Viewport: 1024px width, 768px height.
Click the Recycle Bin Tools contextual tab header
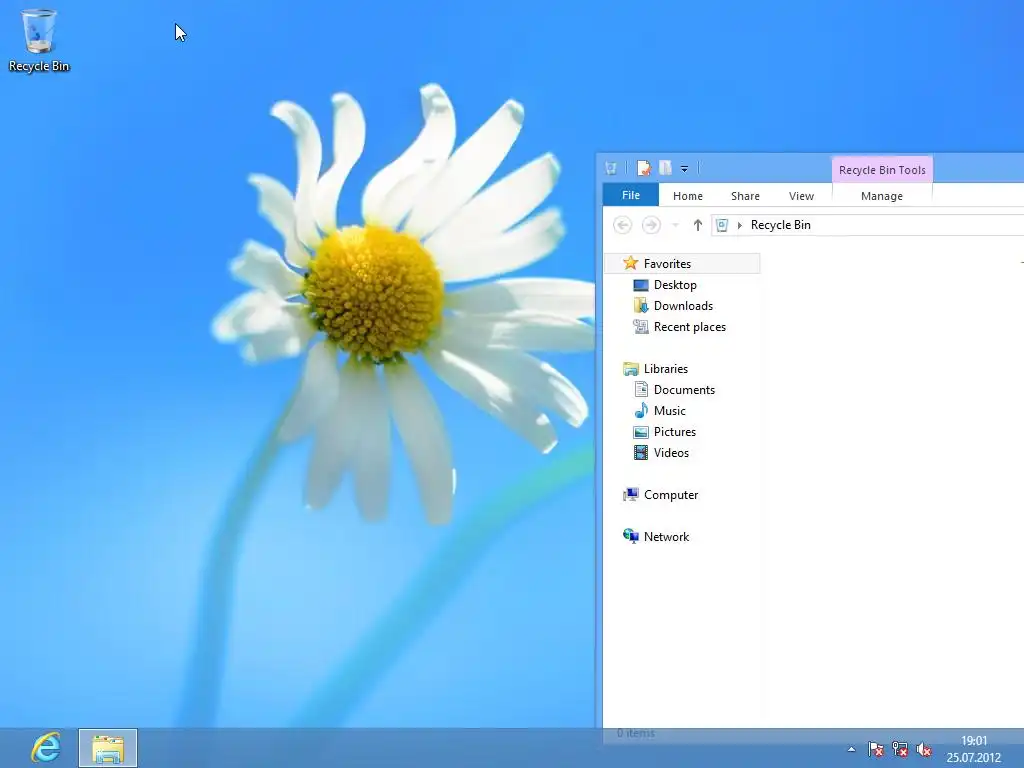click(x=882, y=170)
